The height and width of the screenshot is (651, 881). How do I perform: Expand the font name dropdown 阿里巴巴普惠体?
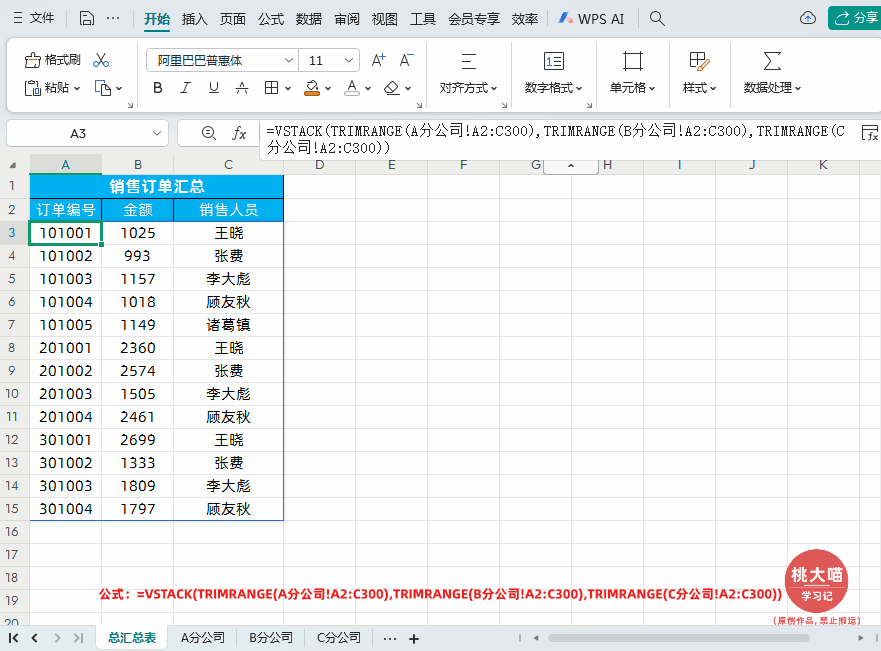click(x=289, y=60)
